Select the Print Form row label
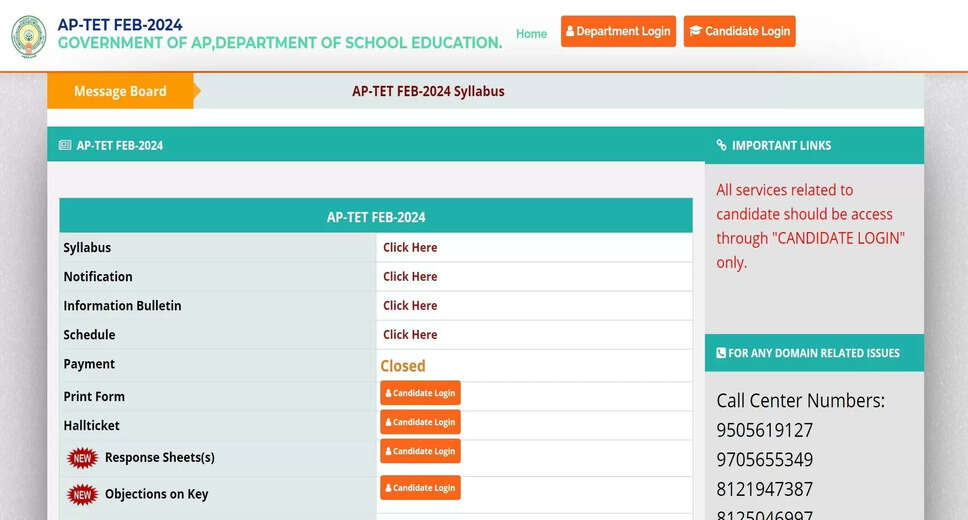The width and height of the screenshot is (968, 520). pyautogui.click(x=94, y=396)
